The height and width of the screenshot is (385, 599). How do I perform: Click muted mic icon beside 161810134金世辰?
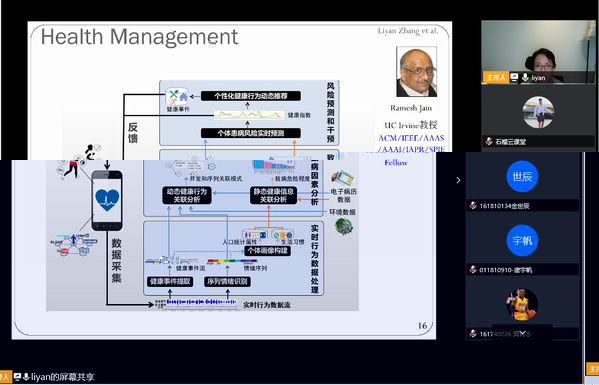pos(473,205)
